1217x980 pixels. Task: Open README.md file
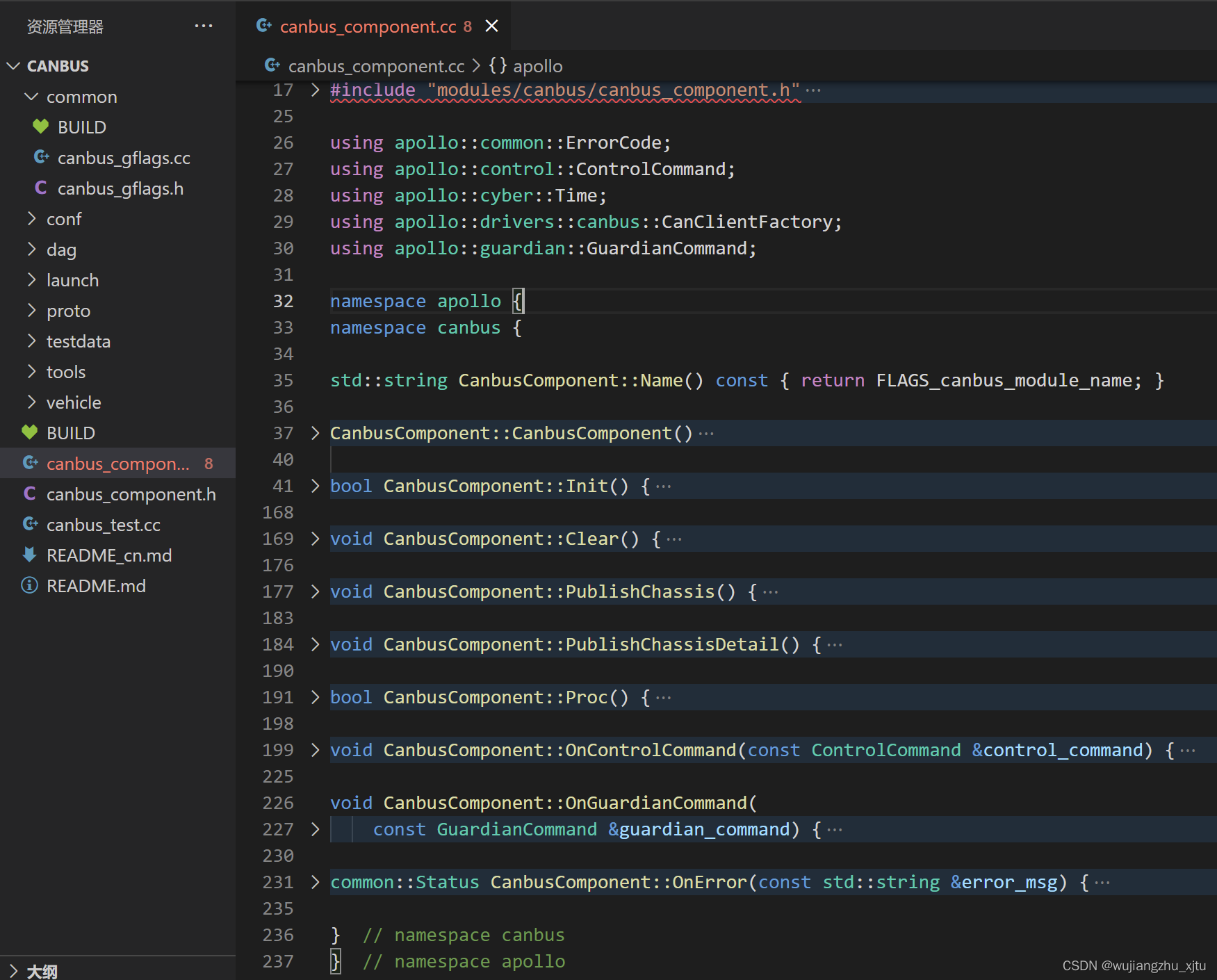(x=96, y=586)
